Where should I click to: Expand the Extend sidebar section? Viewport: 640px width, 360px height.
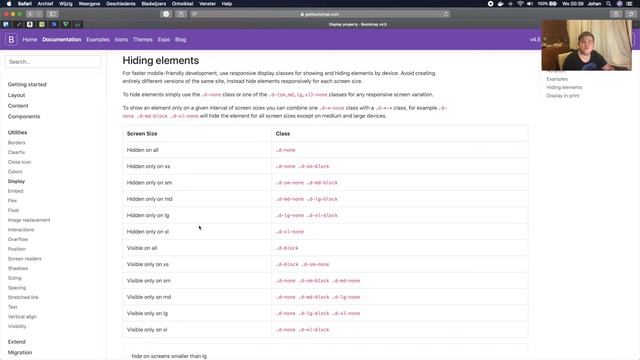(16, 342)
